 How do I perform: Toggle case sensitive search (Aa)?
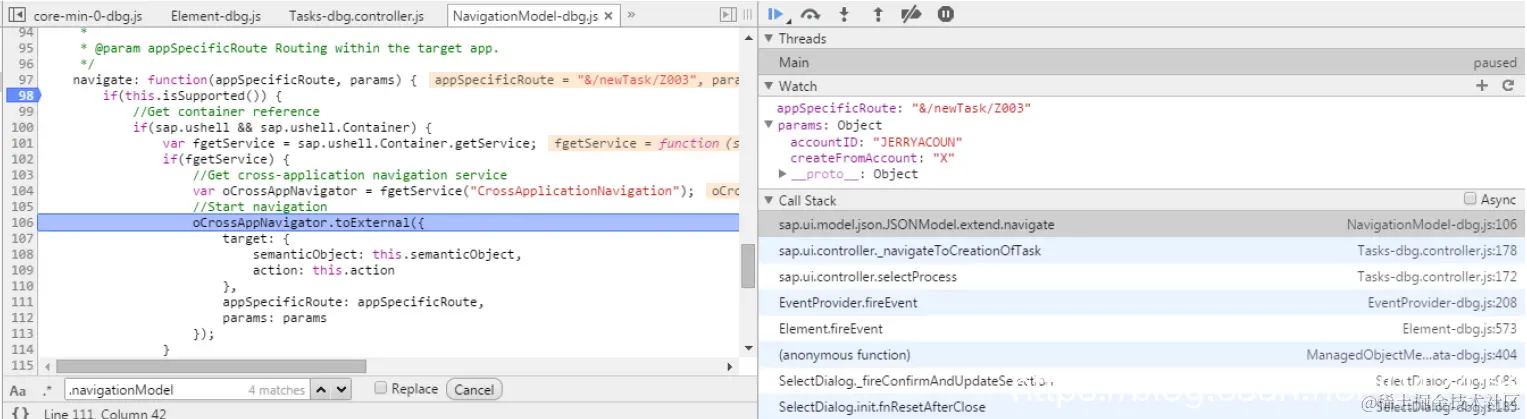tap(18, 390)
